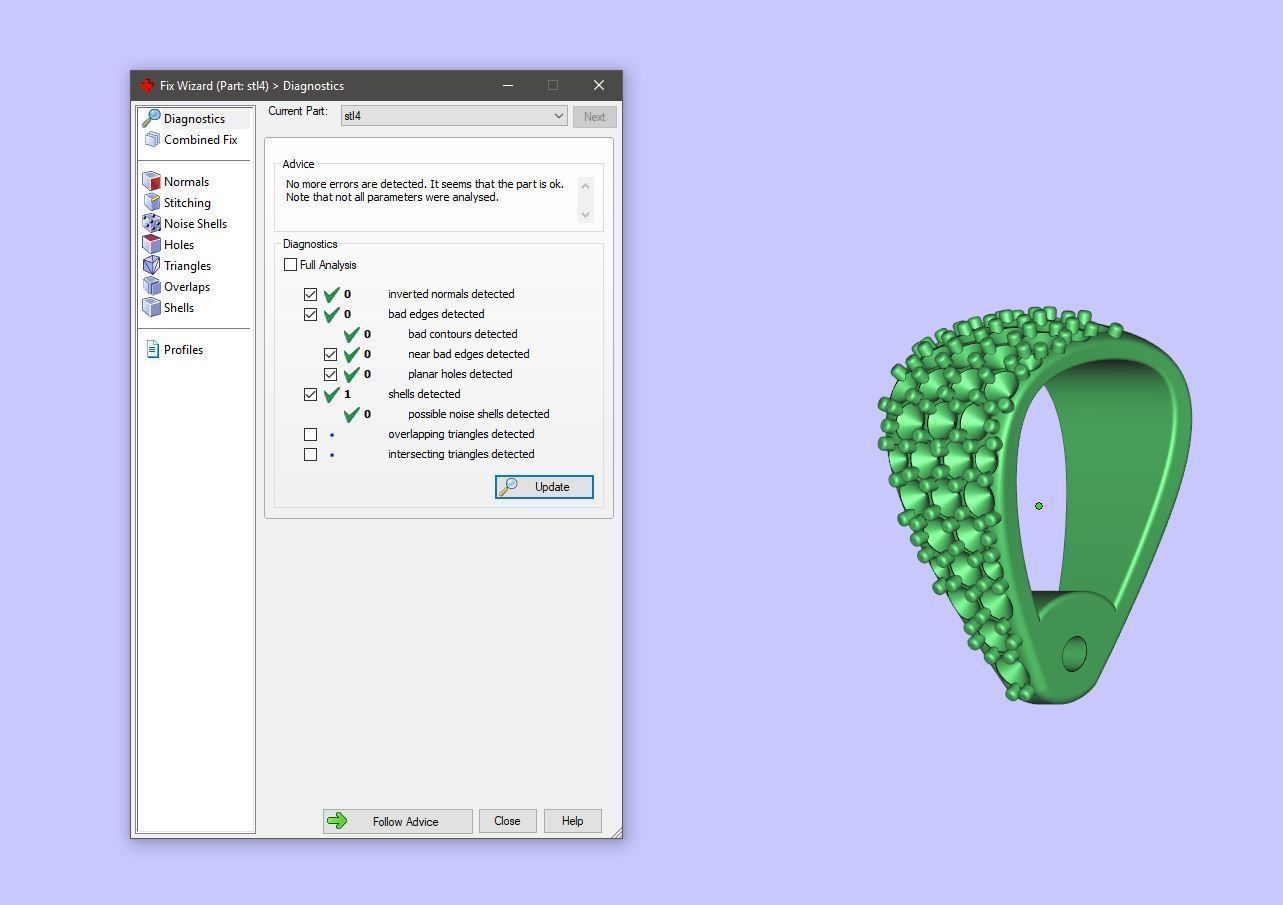1283x905 pixels.
Task: Click the Close button at dialog bottom
Action: (x=507, y=821)
